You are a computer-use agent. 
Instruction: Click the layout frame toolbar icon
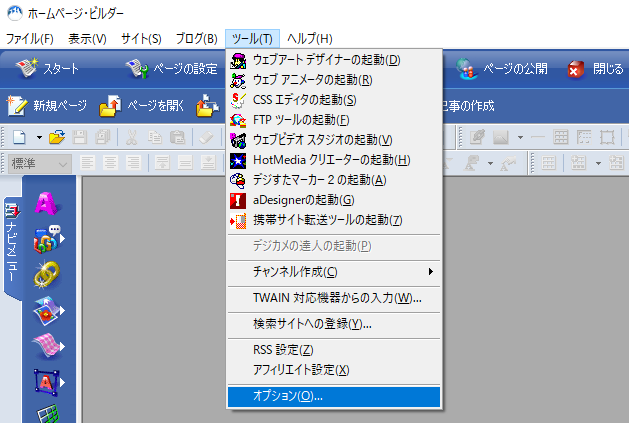pyautogui.click(x=607, y=137)
